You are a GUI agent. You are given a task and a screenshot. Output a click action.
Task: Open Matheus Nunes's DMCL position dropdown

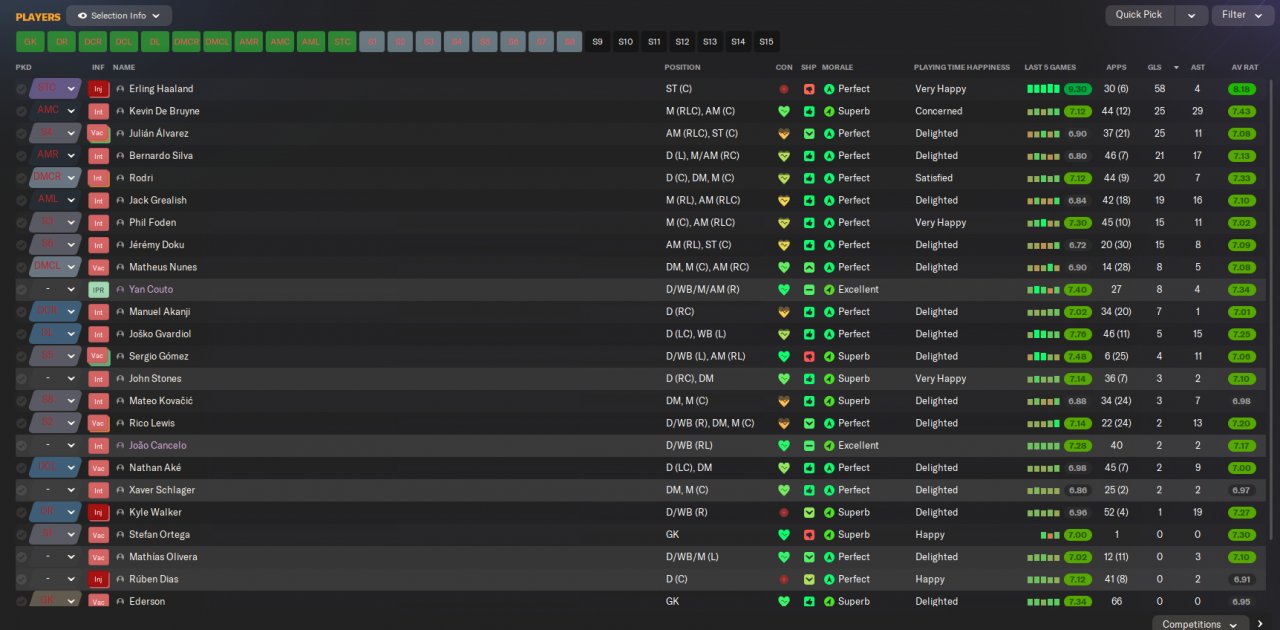click(x=55, y=266)
